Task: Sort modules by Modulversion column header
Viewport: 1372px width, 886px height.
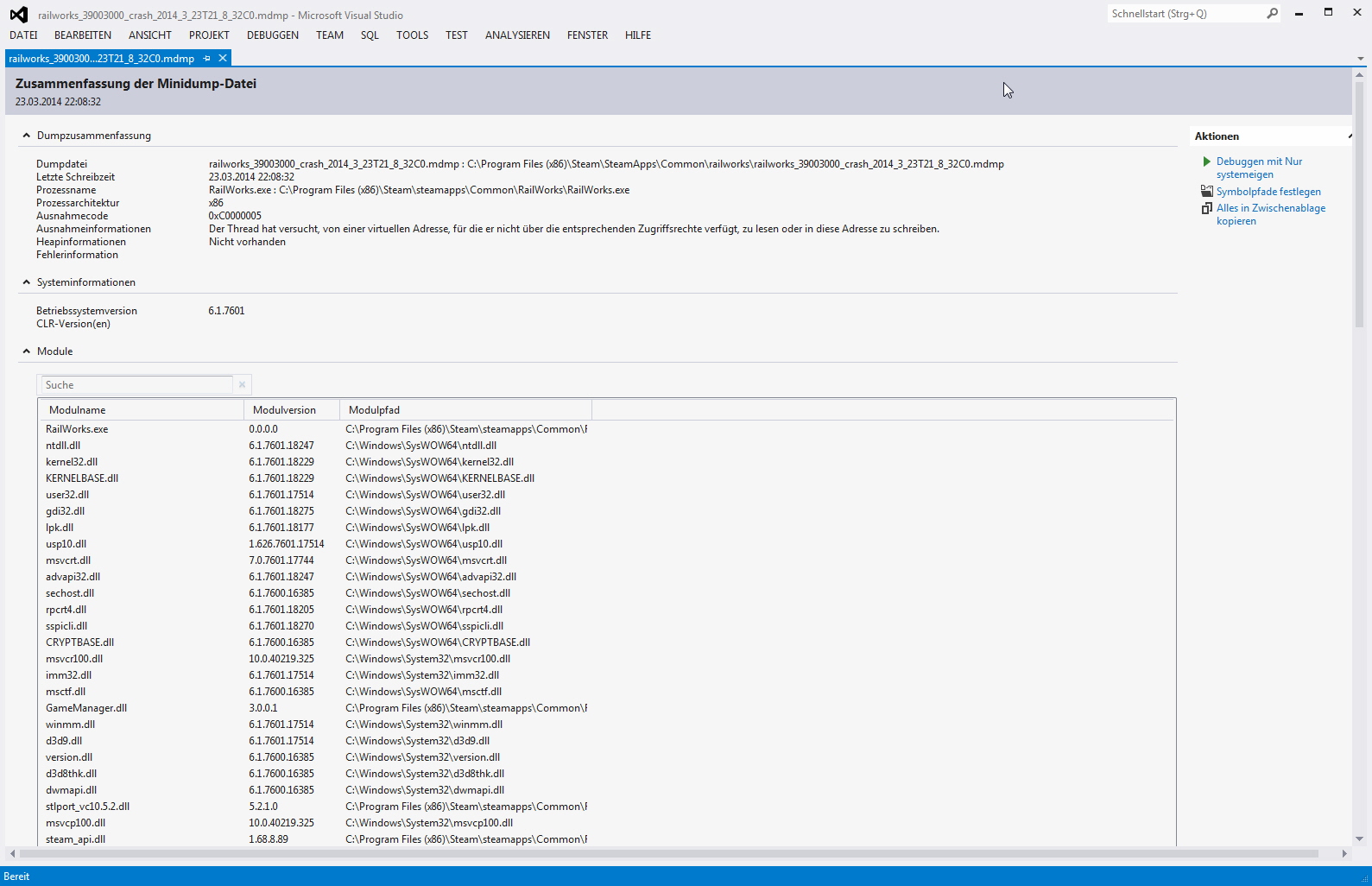Action: [x=285, y=410]
